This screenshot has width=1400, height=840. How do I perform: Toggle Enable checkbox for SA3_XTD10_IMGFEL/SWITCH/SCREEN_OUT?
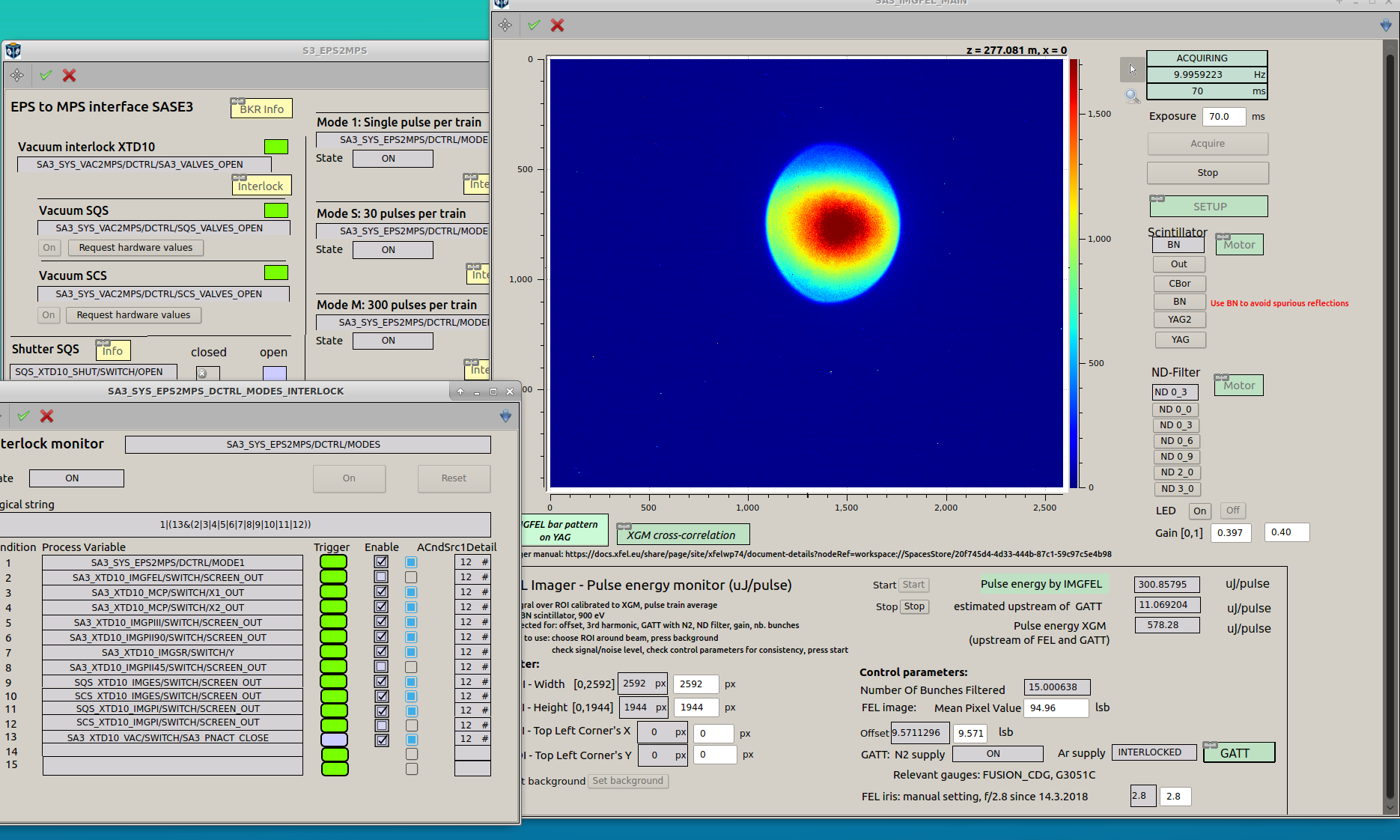click(x=382, y=577)
